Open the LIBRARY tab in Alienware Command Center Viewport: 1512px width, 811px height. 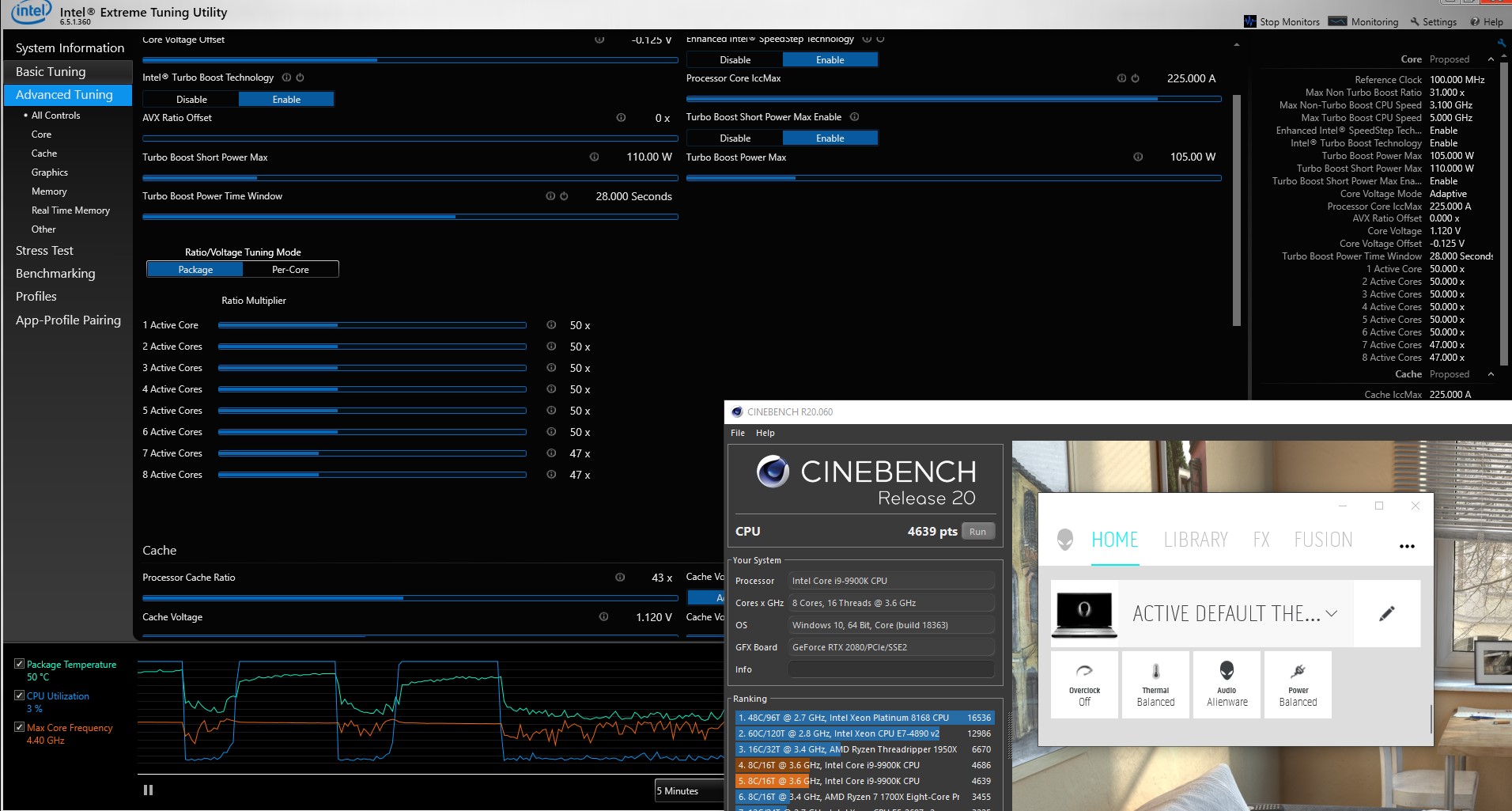click(x=1195, y=540)
